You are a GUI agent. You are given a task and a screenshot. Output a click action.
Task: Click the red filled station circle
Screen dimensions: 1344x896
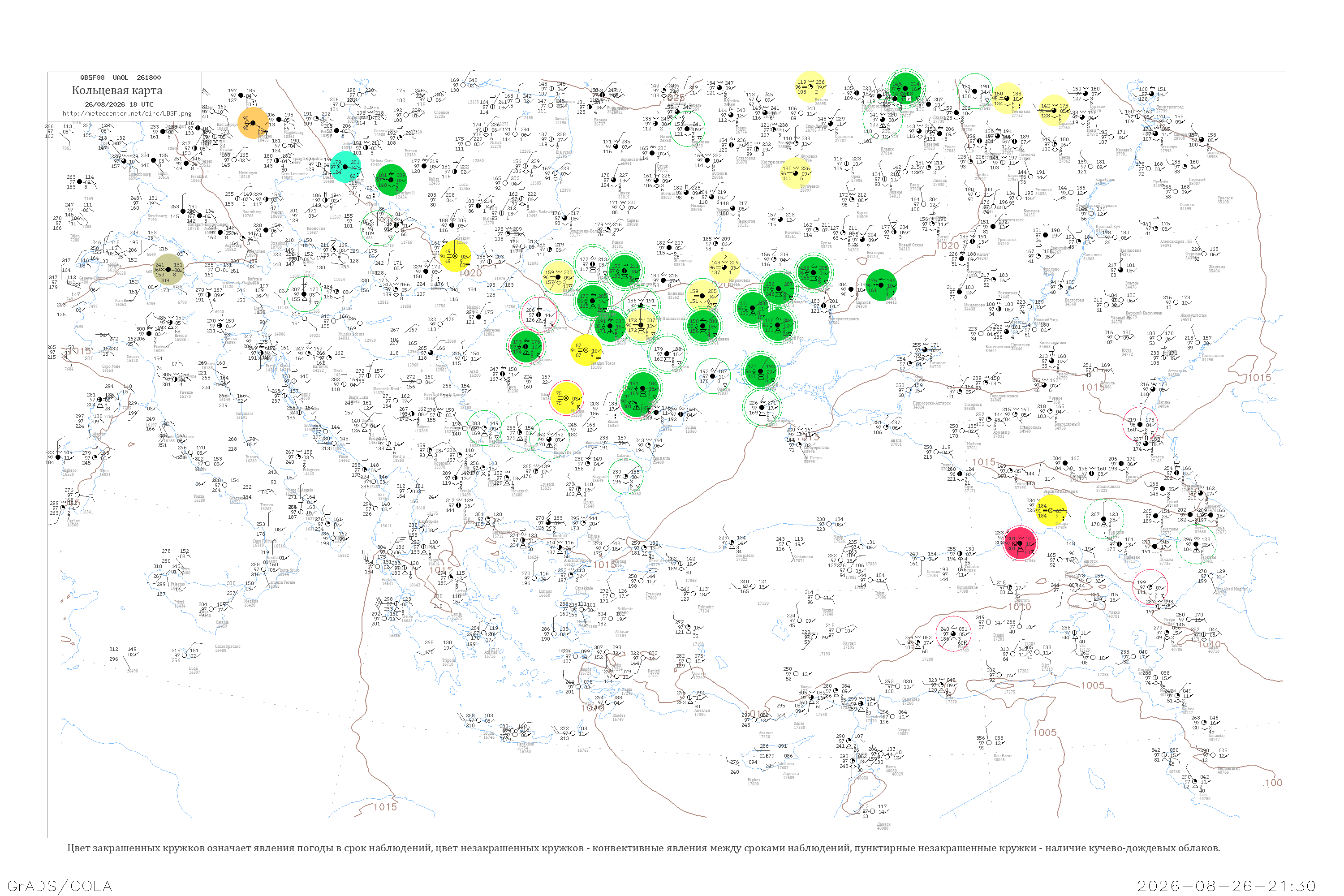point(1020,543)
